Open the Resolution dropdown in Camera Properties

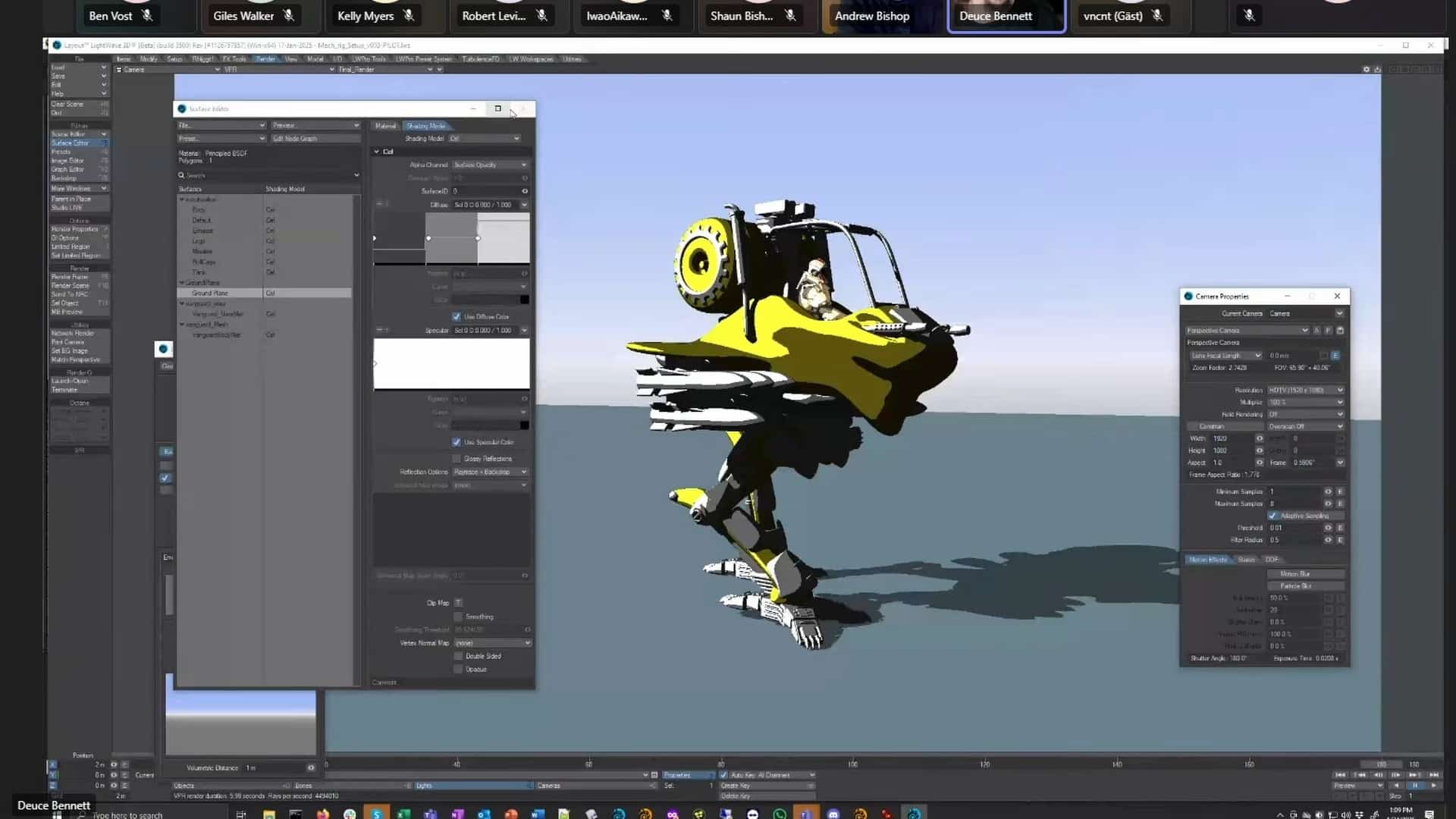(1304, 390)
